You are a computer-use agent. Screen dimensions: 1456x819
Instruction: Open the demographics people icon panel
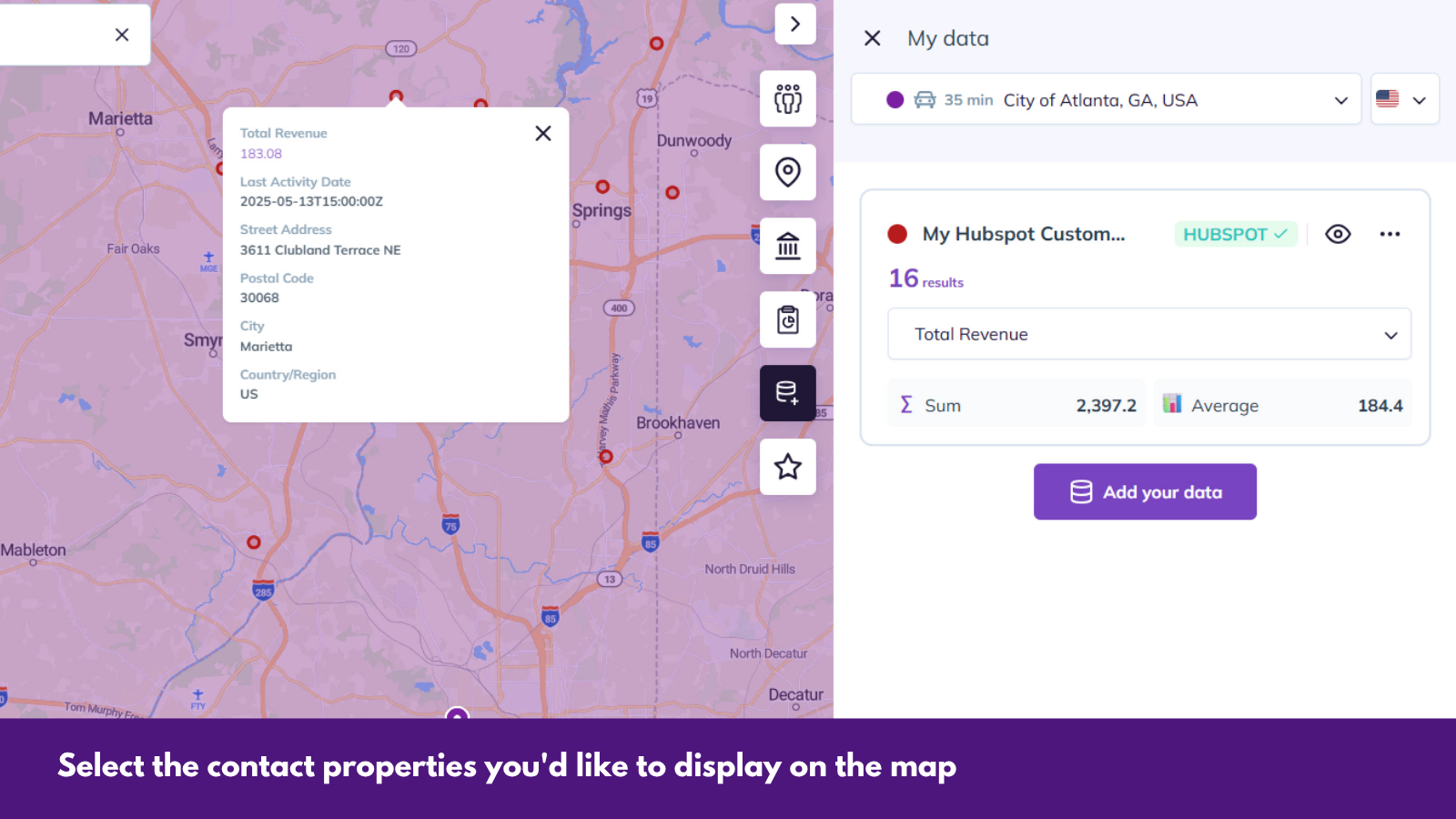(788, 98)
